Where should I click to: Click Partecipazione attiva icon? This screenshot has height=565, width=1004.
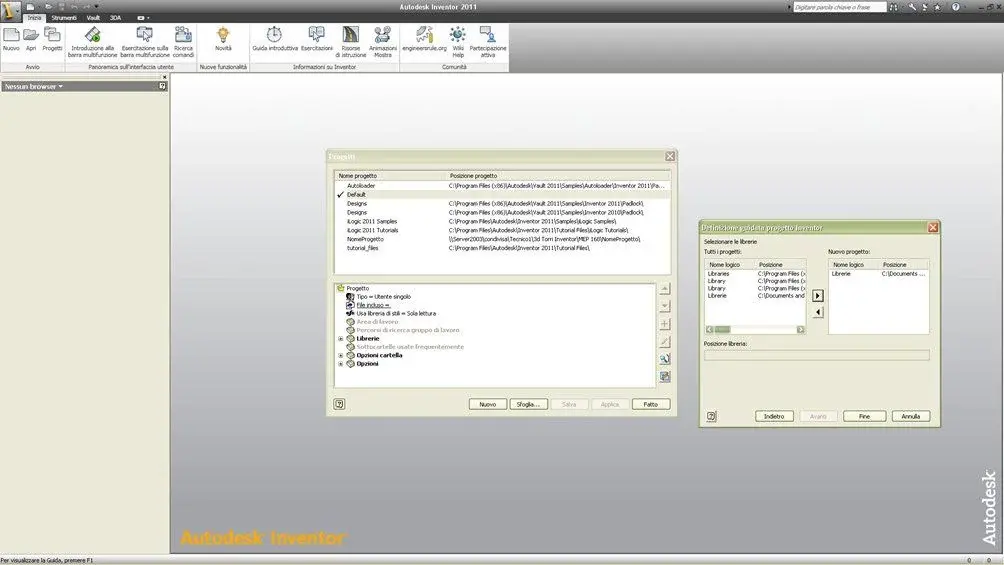[x=488, y=42]
